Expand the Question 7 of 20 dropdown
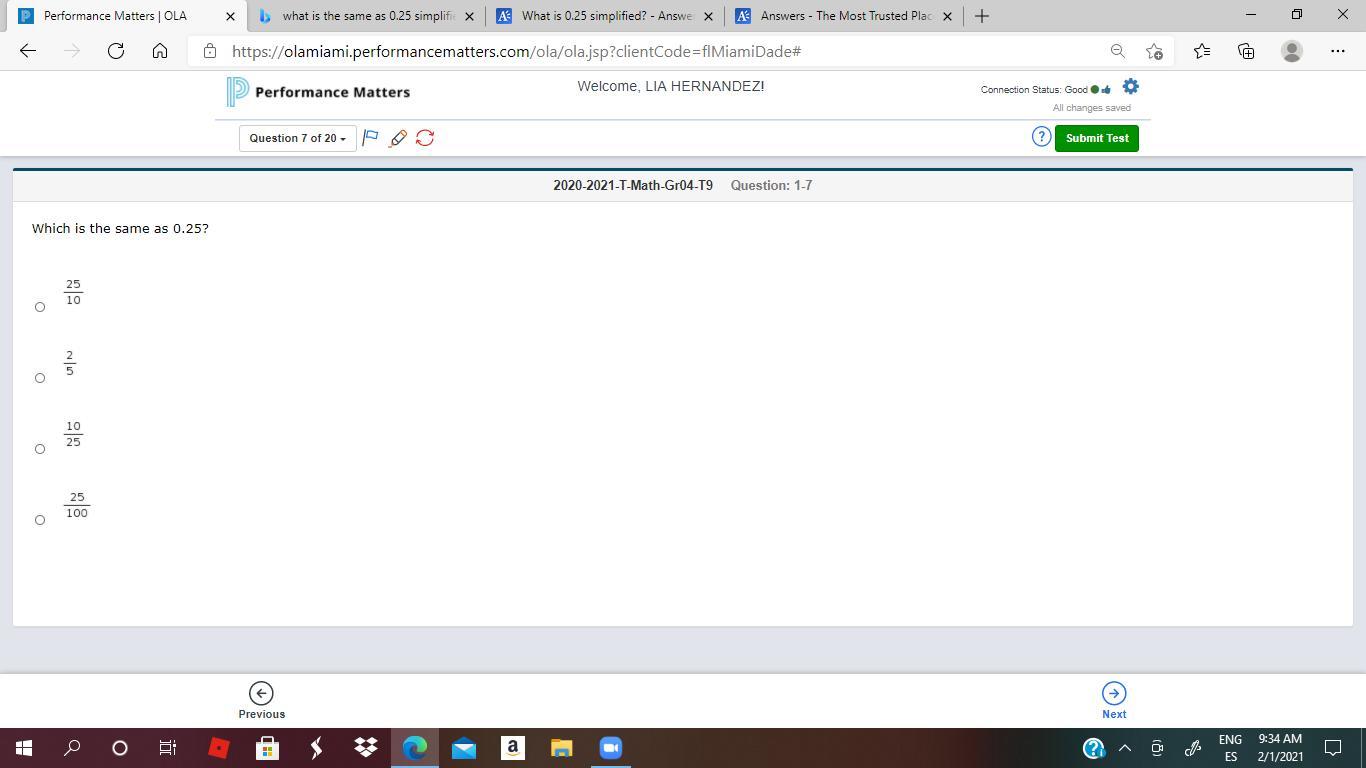 [x=297, y=138]
